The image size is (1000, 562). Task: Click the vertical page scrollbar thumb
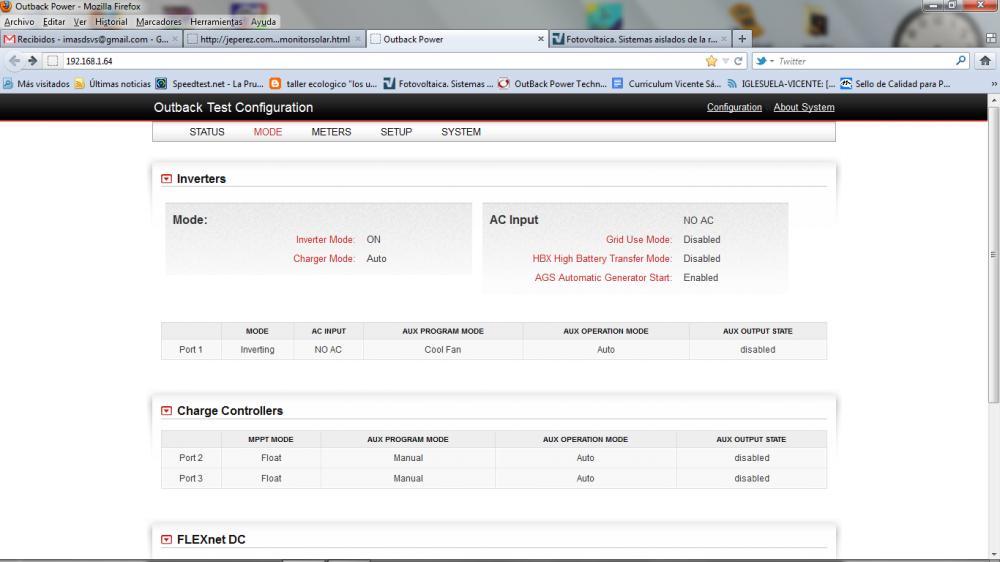pyautogui.click(x=994, y=254)
